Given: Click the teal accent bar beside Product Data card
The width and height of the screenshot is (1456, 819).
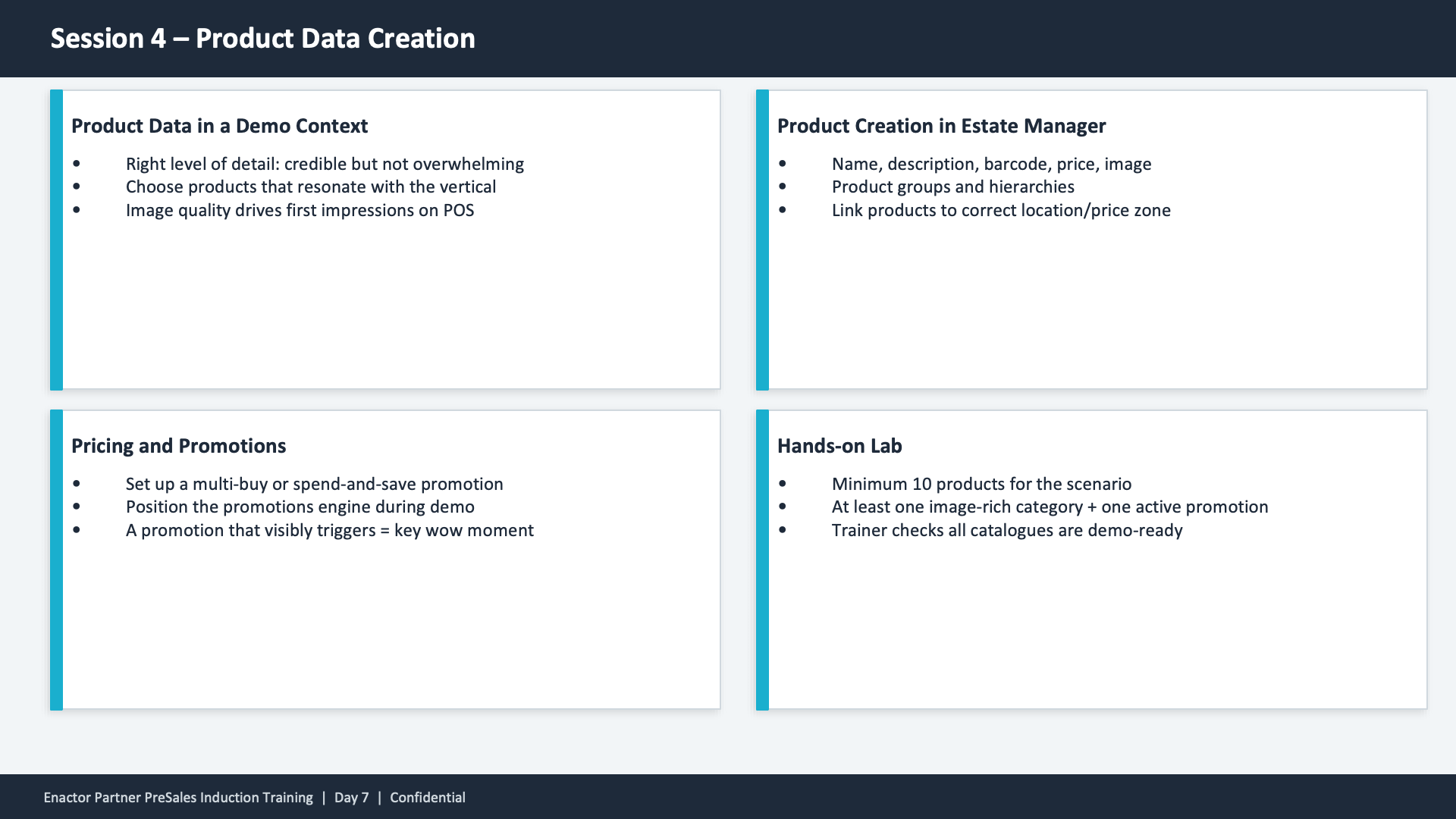Looking at the screenshot, I should [x=56, y=240].
